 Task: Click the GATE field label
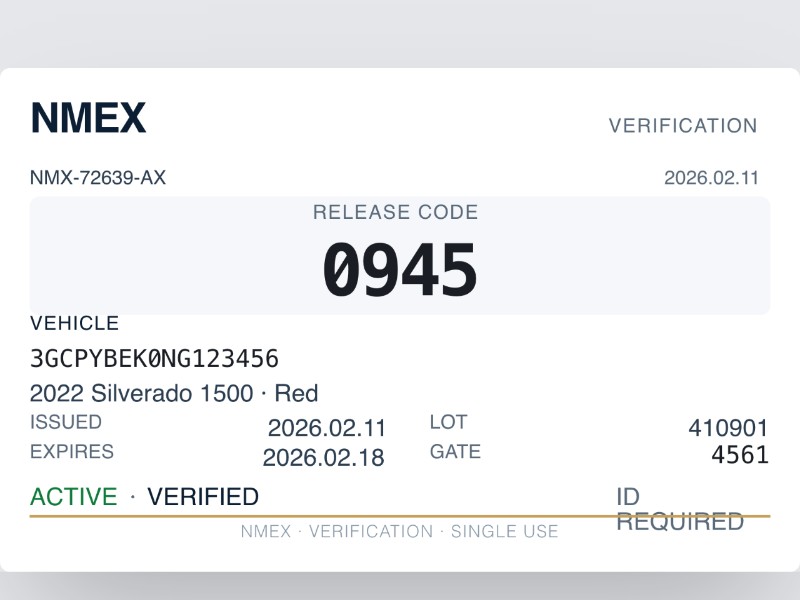point(455,451)
